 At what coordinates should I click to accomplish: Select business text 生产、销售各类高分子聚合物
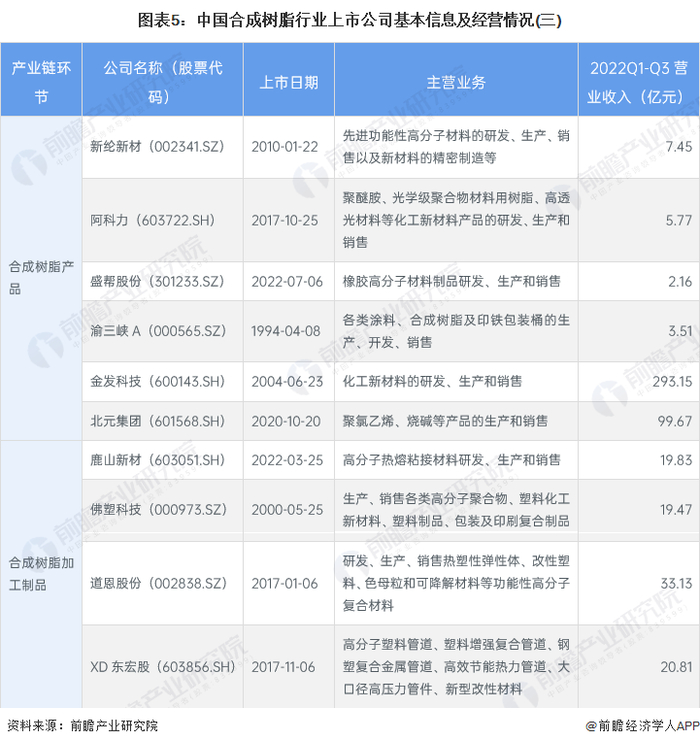pos(425,499)
